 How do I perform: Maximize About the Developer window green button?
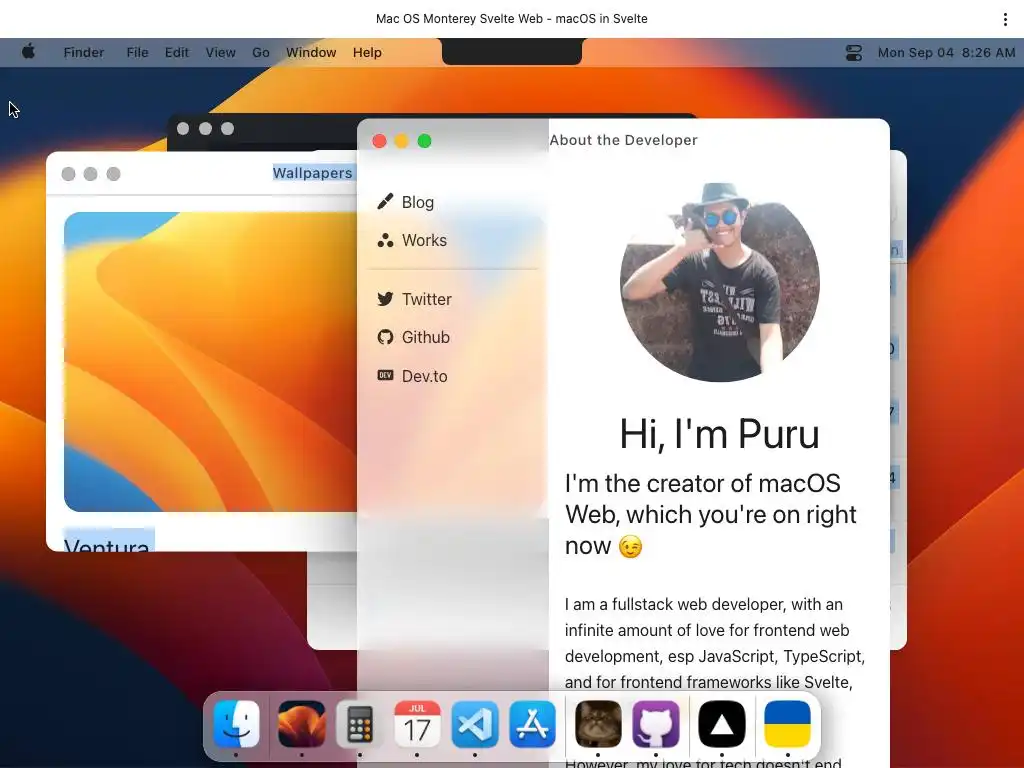click(x=424, y=141)
